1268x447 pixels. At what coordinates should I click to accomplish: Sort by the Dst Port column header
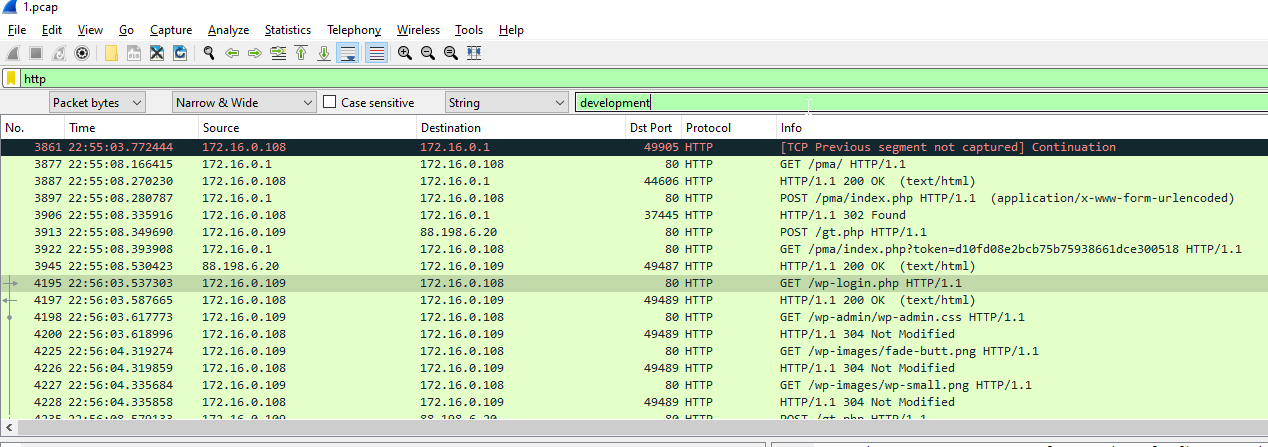point(653,127)
